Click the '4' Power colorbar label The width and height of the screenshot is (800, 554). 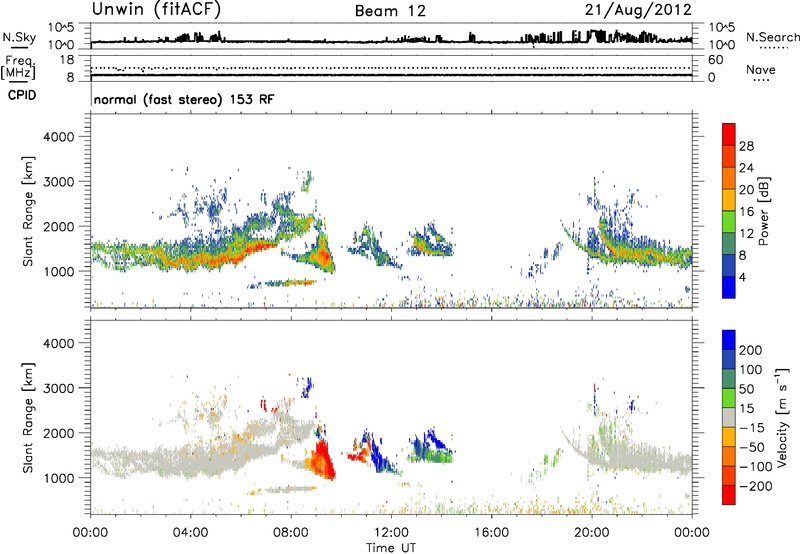pos(742,277)
